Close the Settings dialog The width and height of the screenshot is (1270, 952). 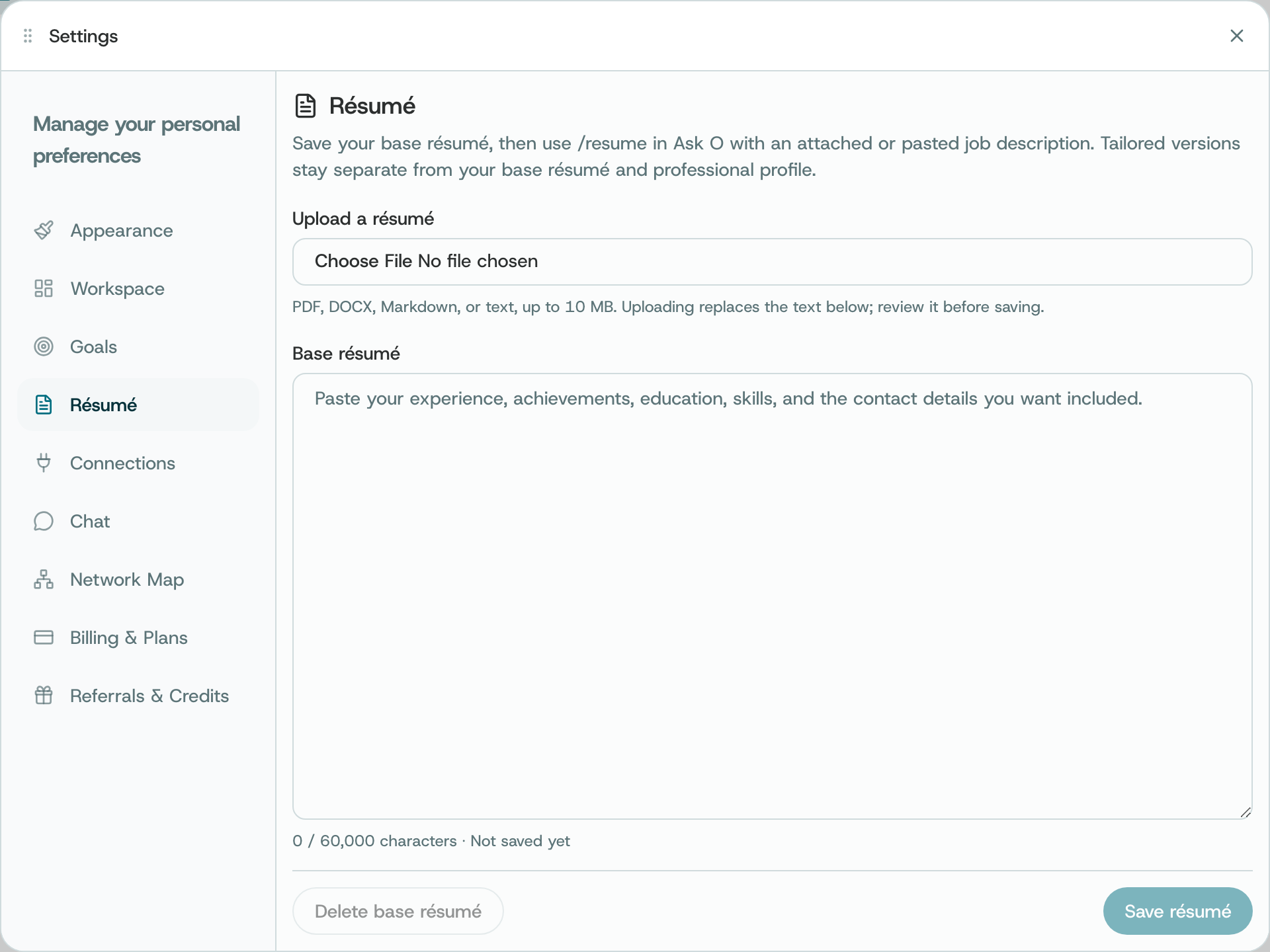coord(1237,36)
